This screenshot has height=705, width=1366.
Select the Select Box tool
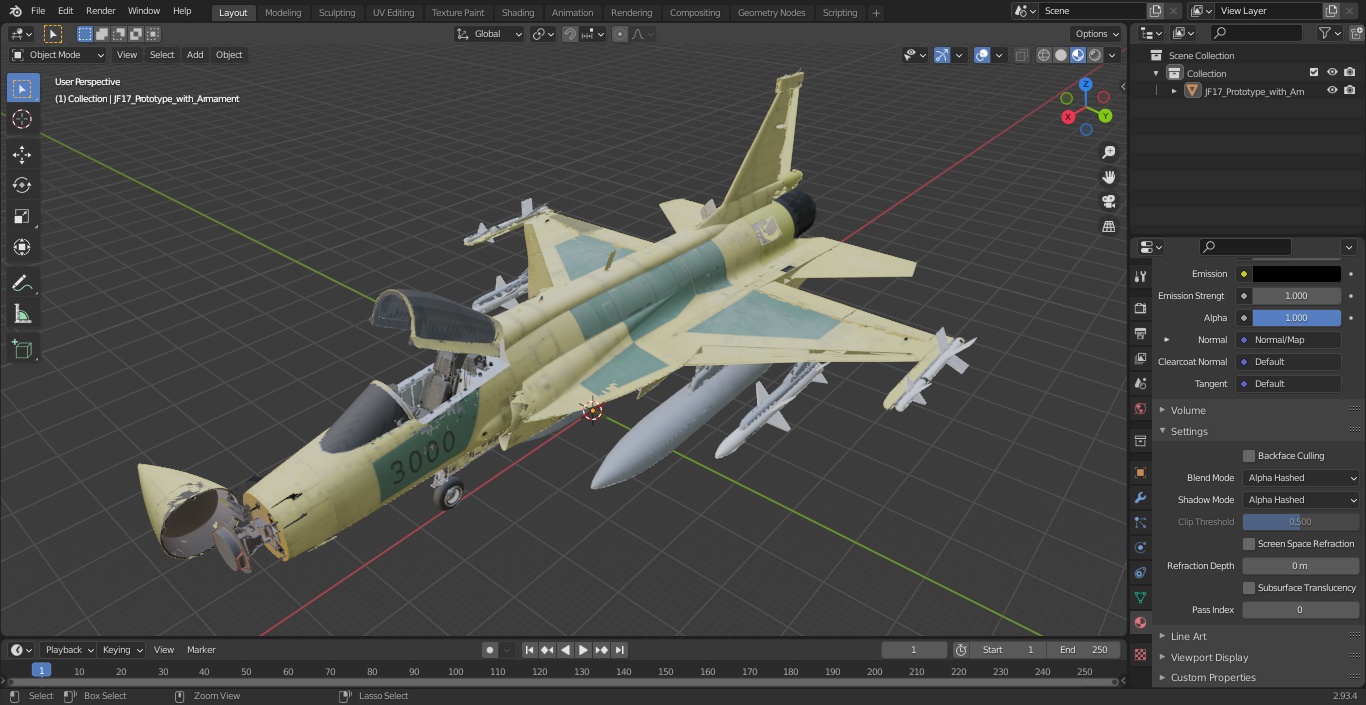[22, 88]
